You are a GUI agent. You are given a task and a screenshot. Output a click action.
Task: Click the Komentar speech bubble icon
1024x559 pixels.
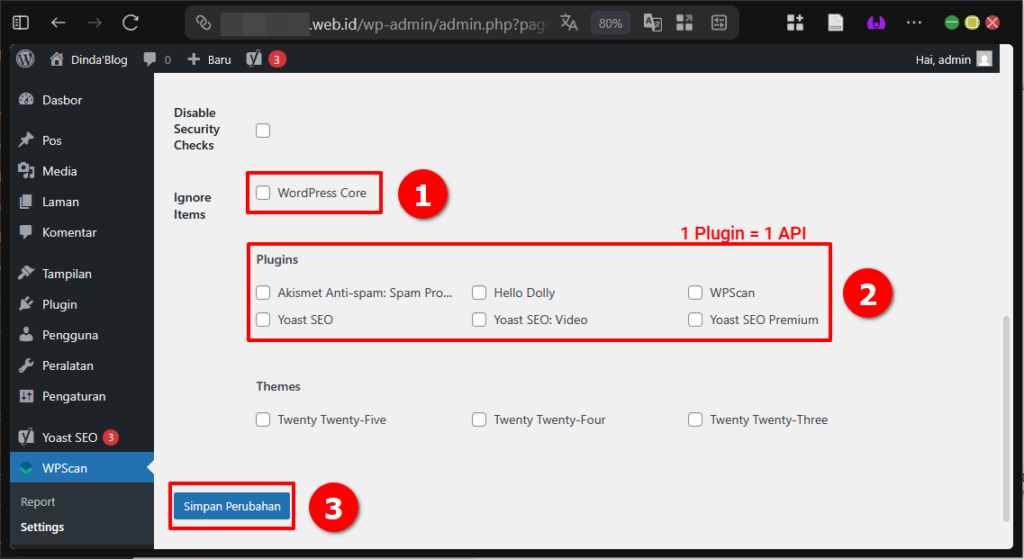coord(26,232)
